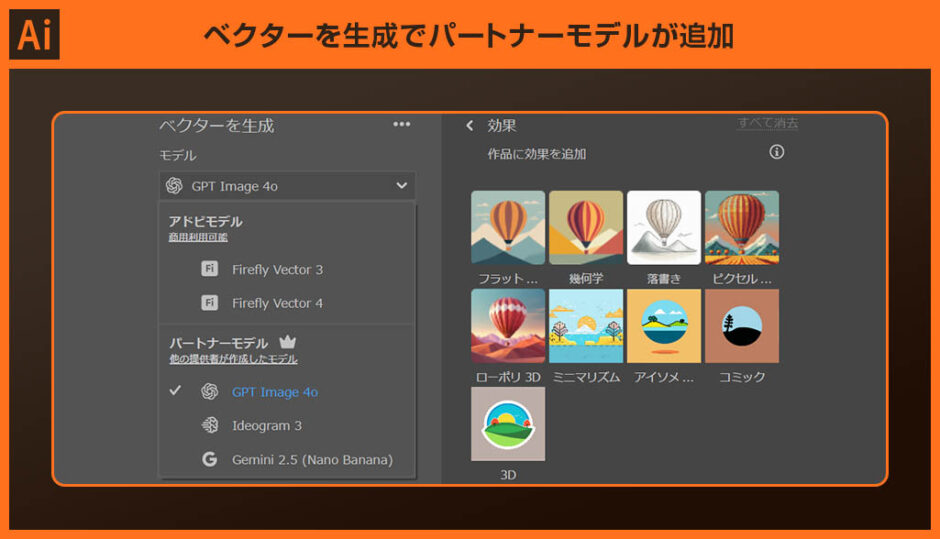
Task: Click the Firefly icon next to Firefly Vector 3
Action: [210, 269]
